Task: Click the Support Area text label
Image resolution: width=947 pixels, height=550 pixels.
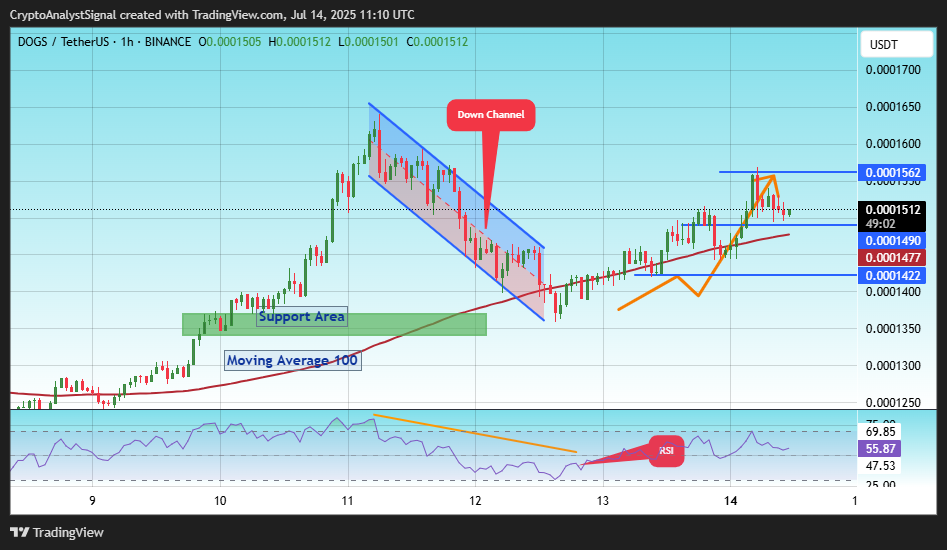Action: [301, 316]
